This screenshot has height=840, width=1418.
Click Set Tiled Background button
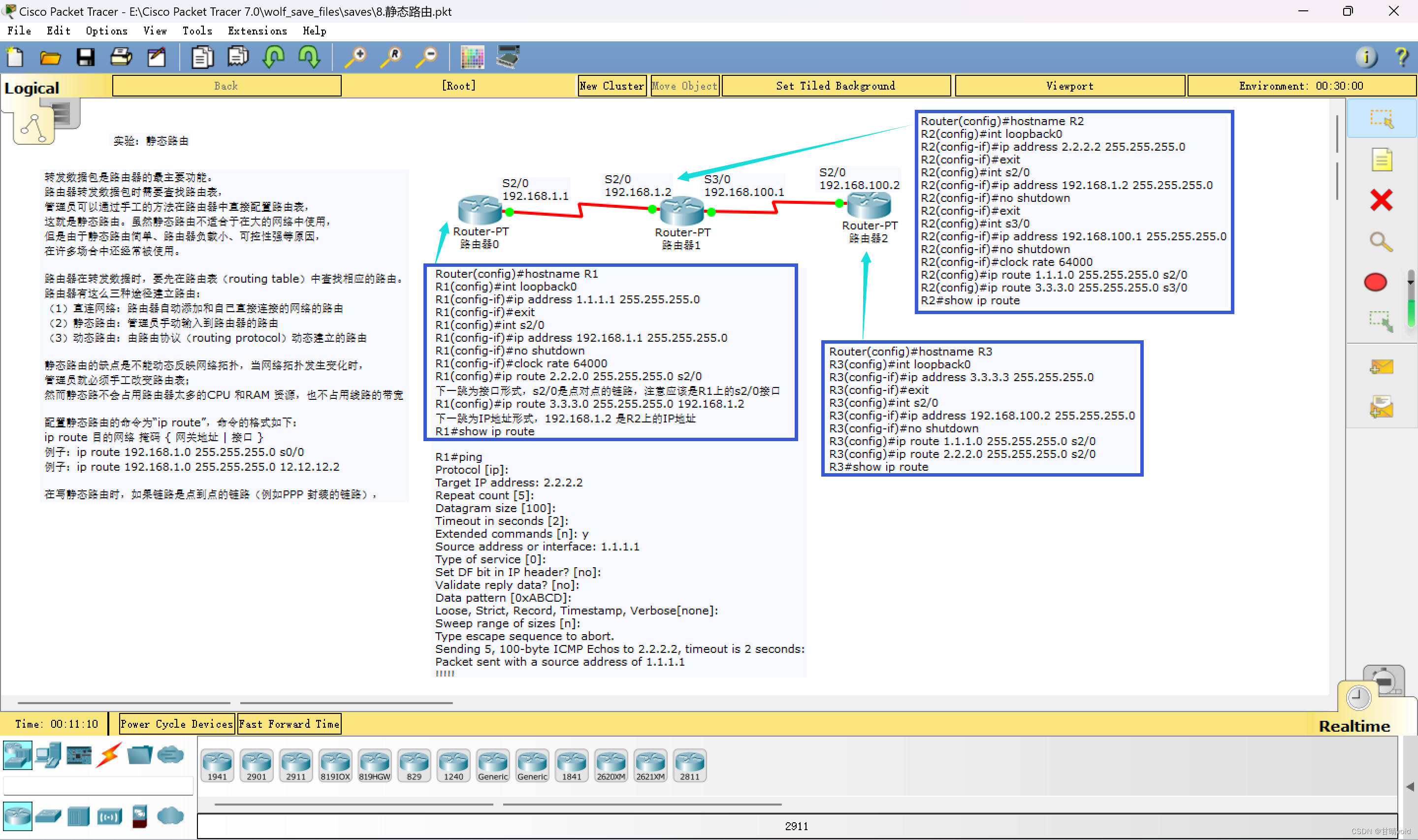tap(836, 86)
